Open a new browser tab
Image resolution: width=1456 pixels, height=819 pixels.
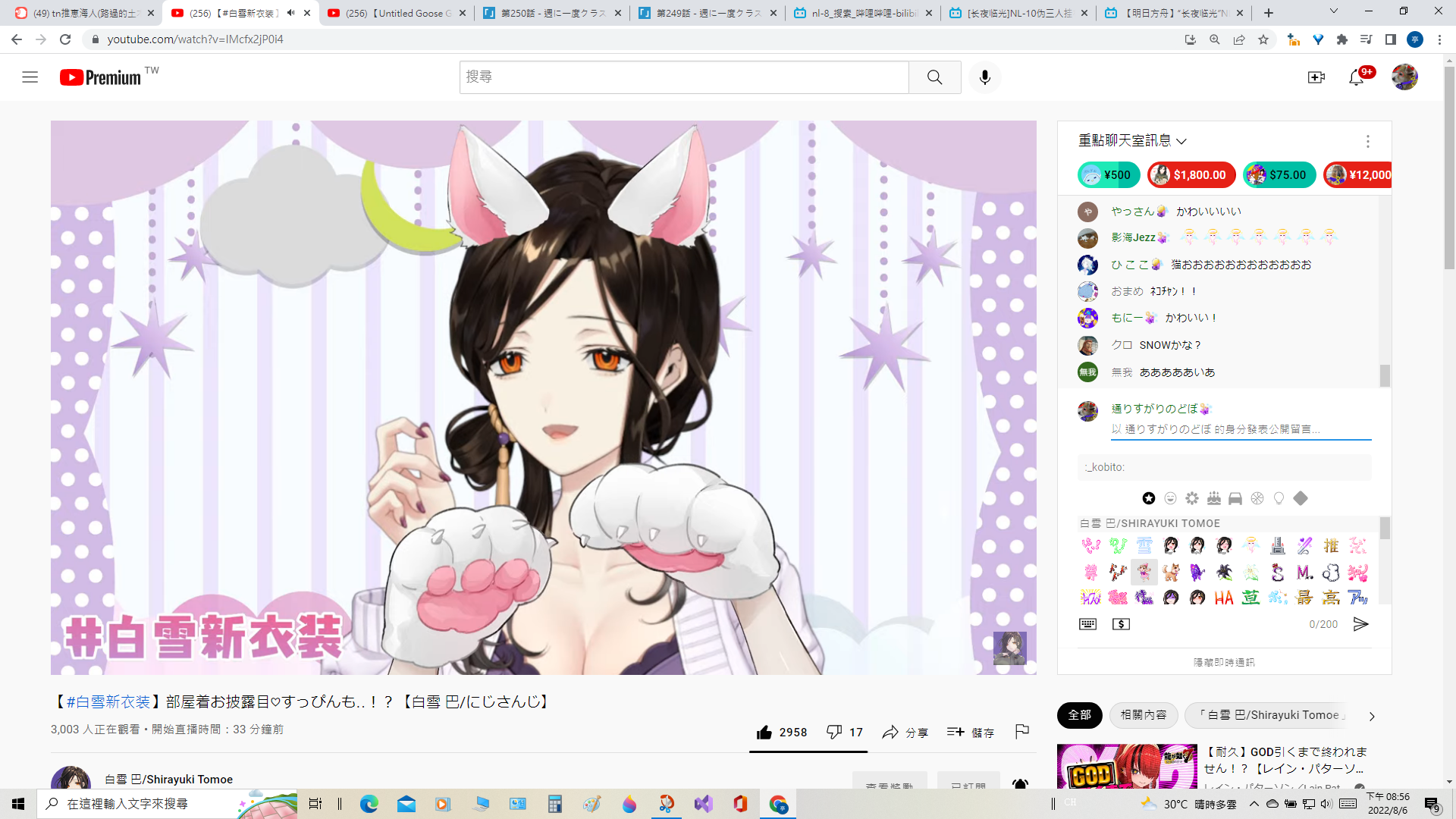(1269, 13)
